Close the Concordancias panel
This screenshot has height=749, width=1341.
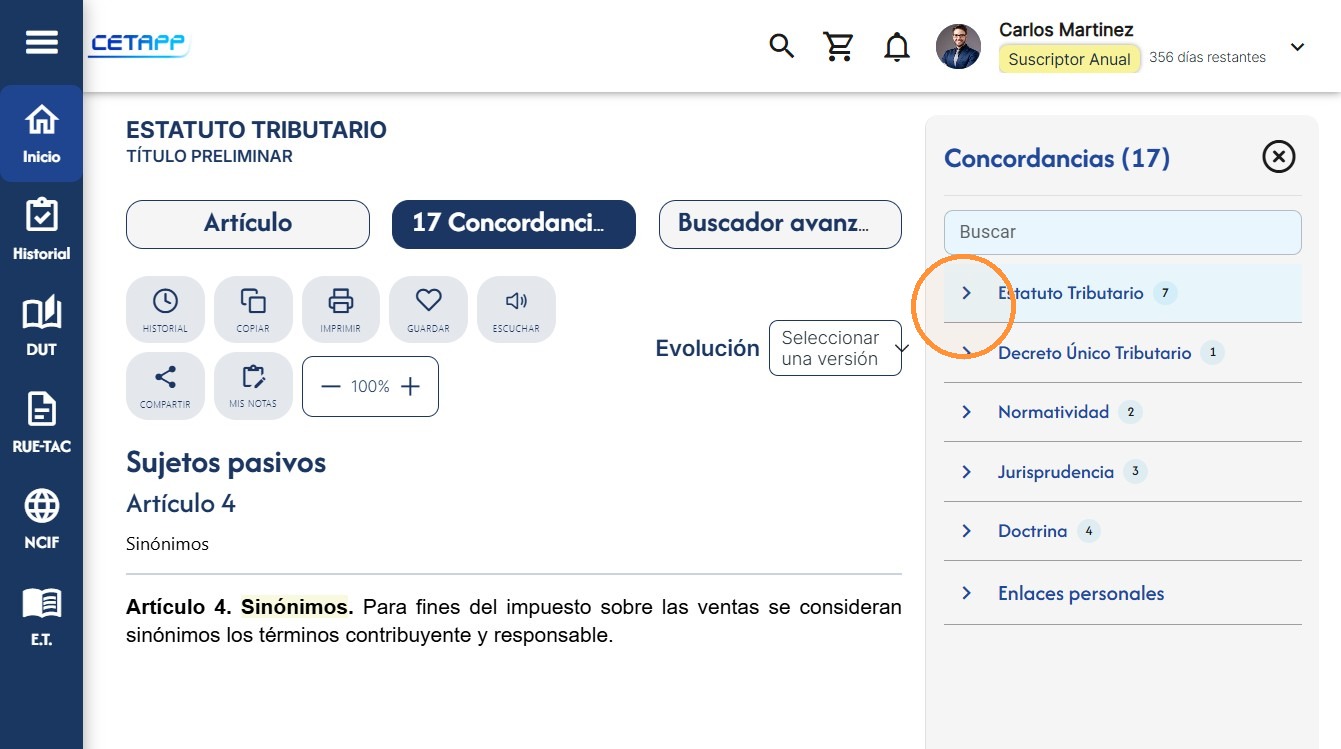click(x=1279, y=157)
